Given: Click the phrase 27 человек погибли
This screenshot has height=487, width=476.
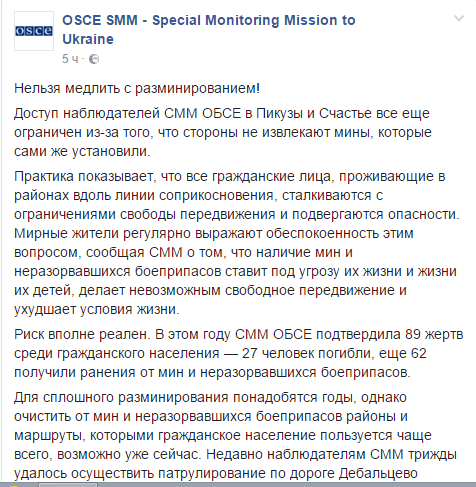Looking at the screenshot, I should 306,353.
